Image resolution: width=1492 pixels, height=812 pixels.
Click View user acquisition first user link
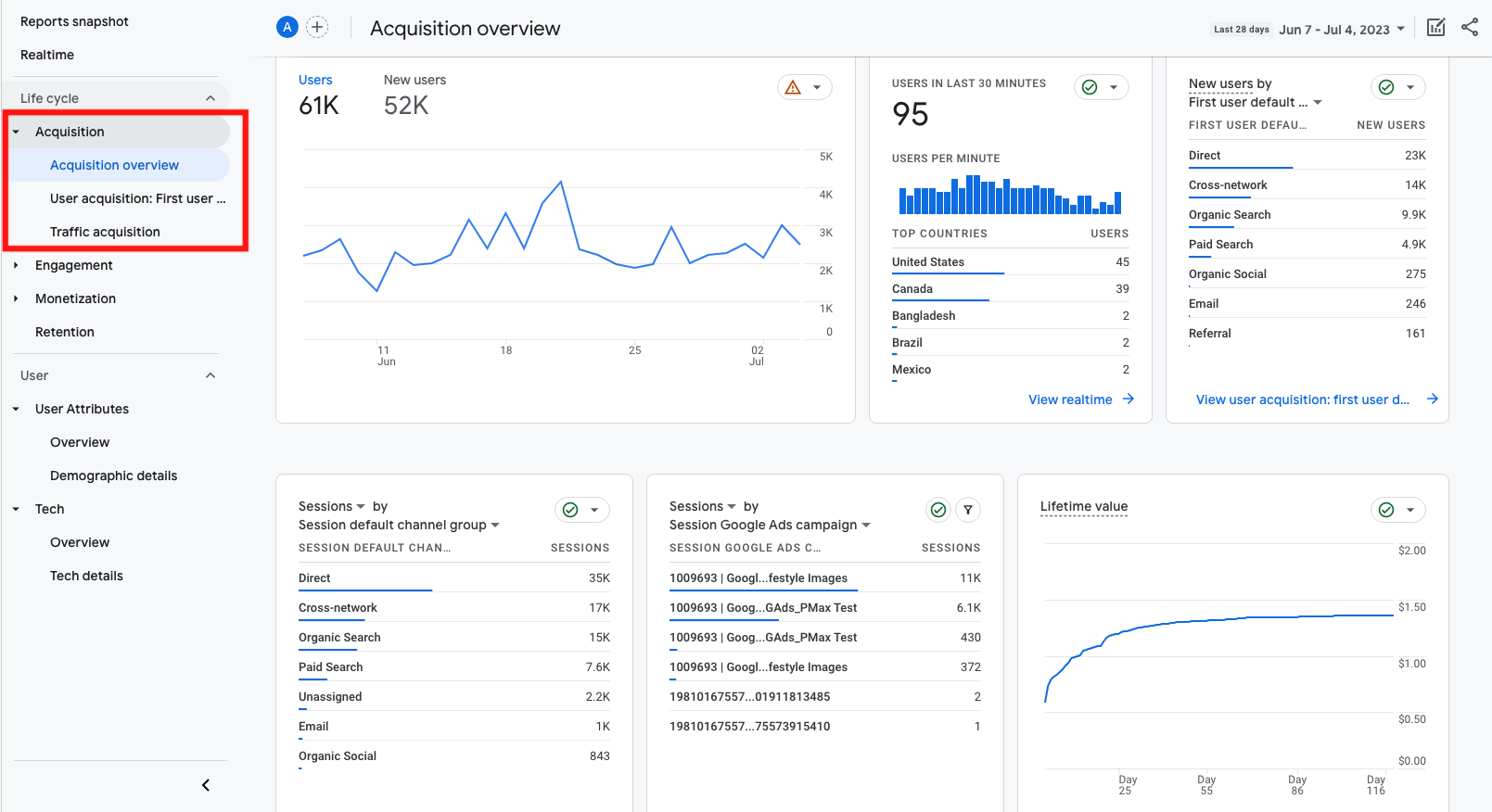(x=1302, y=400)
